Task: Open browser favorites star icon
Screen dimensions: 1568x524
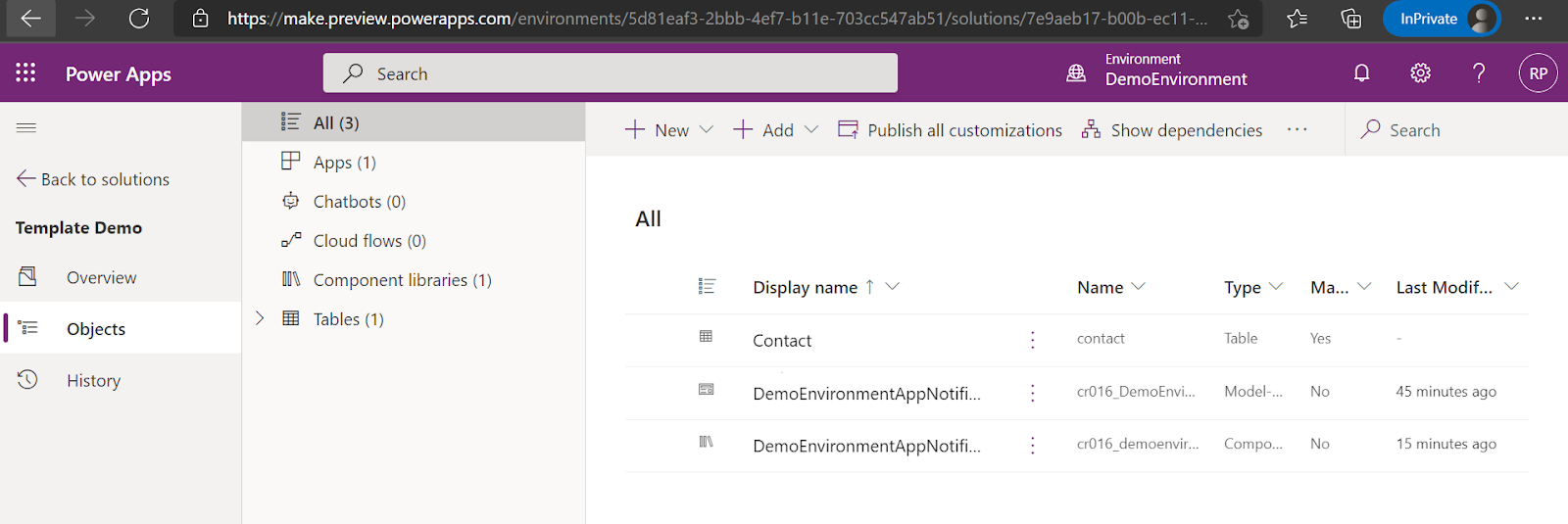Action: pos(1297,19)
